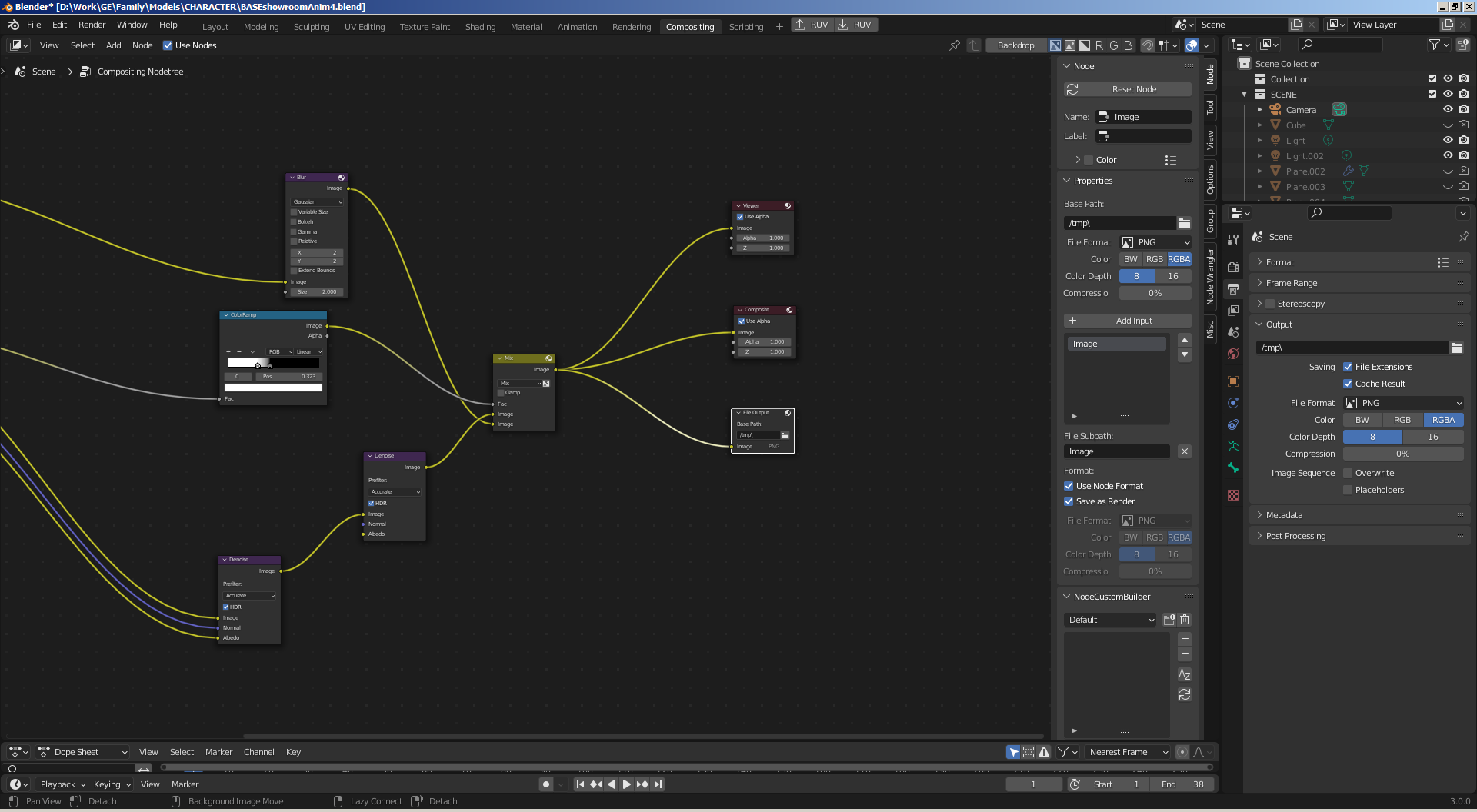This screenshot has height=812, width=1477.
Task: Open the Dope Sheet mode dropdown
Action: (x=82, y=752)
